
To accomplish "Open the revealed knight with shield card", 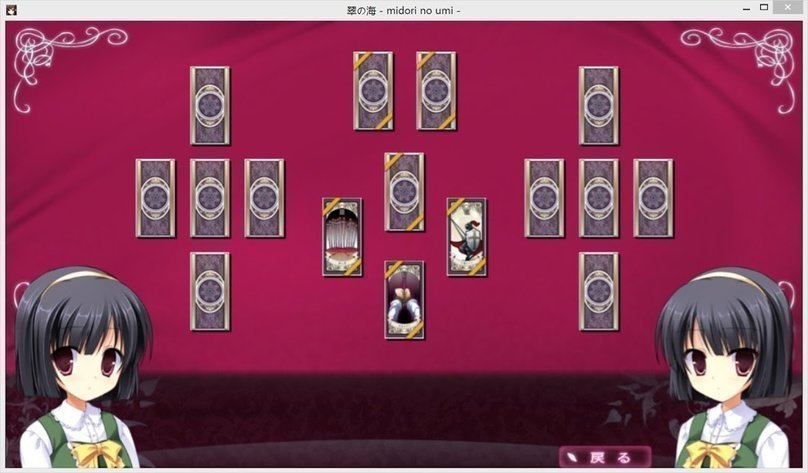I will [467, 237].
